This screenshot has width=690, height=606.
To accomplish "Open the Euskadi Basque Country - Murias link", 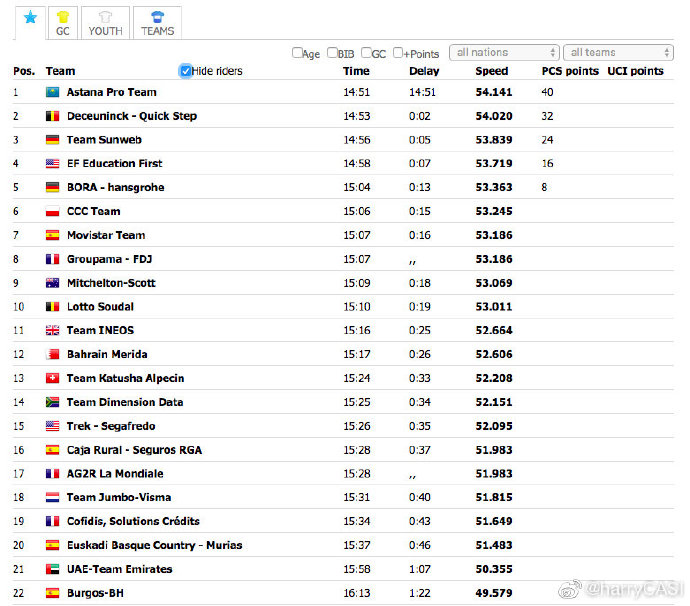I will (x=154, y=545).
